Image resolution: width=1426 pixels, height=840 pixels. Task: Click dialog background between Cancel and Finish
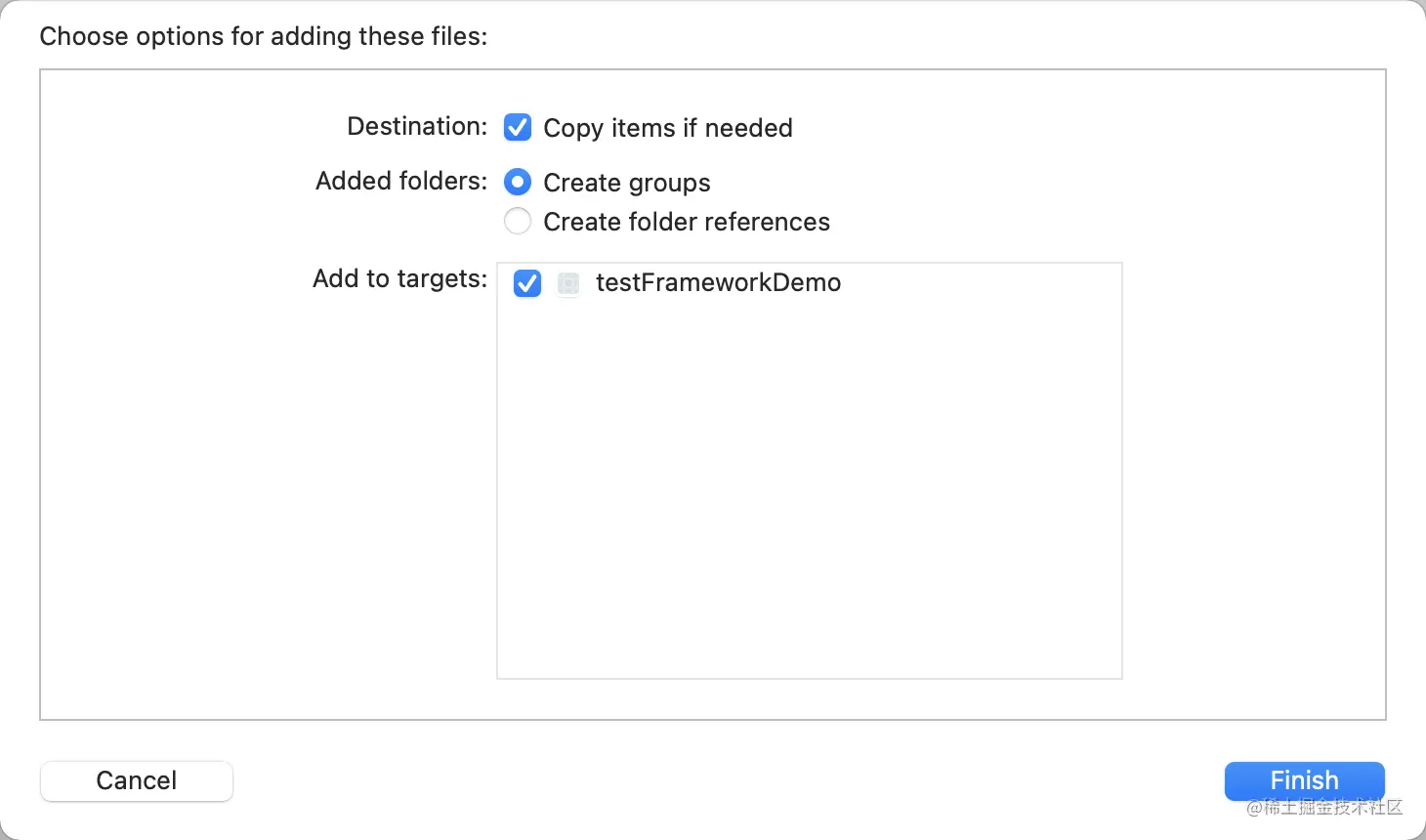click(723, 780)
